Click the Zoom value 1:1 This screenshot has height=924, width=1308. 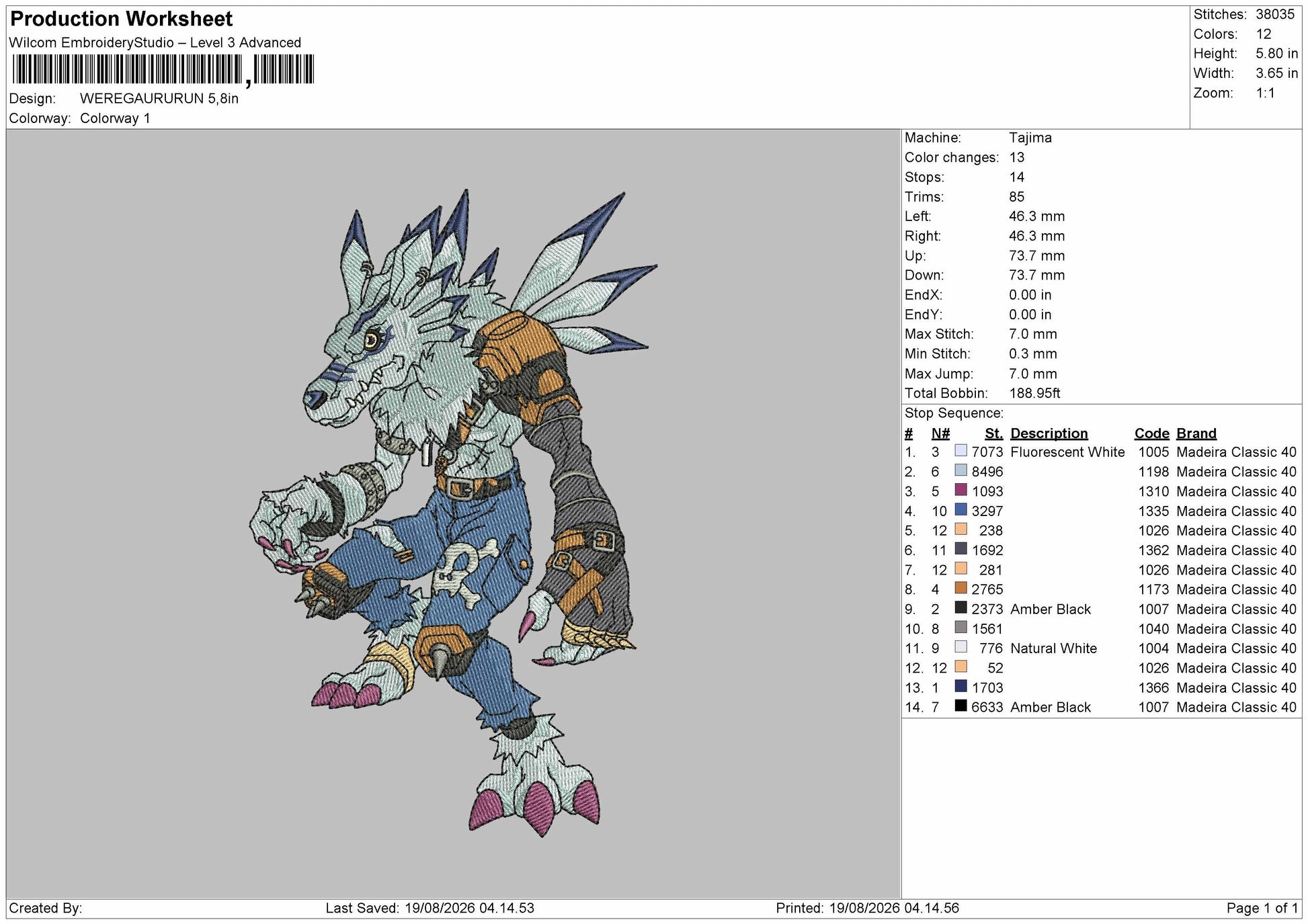[1266, 93]
